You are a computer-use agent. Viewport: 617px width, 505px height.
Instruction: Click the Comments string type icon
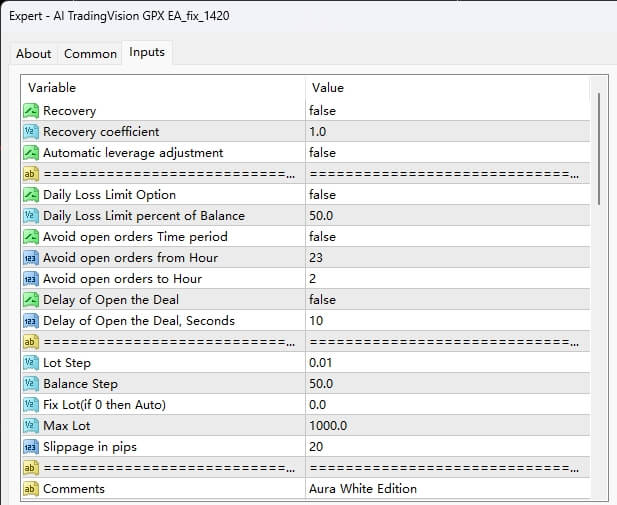click(x=31, y=489)
